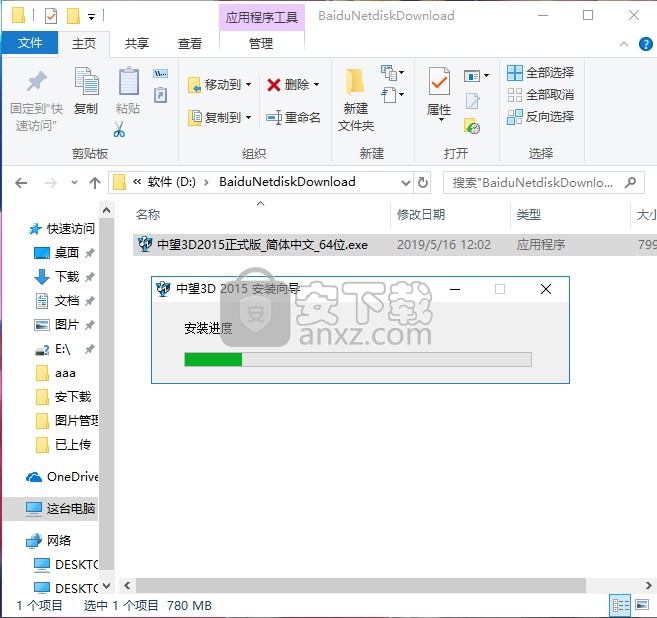
Task: Click the Copy (复制) ribbon icon
Action: pyautogui.click(x=86, y=81)
